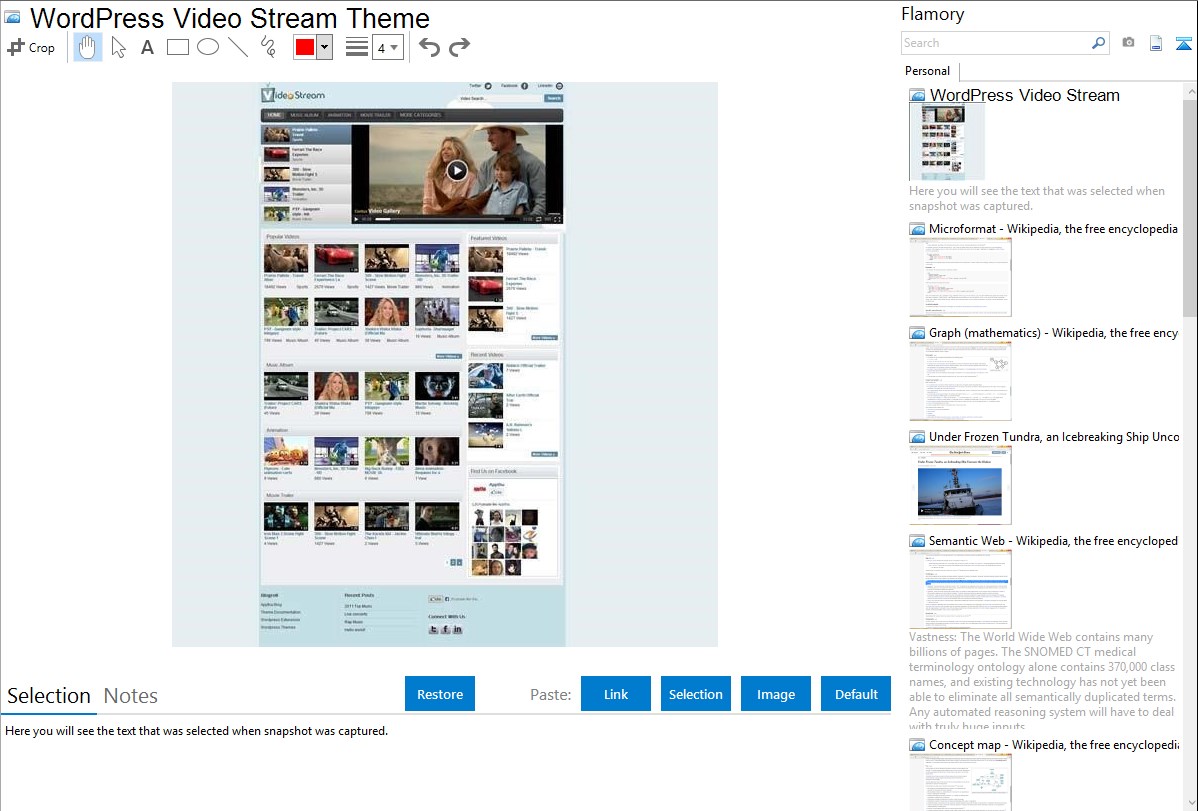Open the Notes tab
The width and height of the screenshot is (1198, 811).
131,696
